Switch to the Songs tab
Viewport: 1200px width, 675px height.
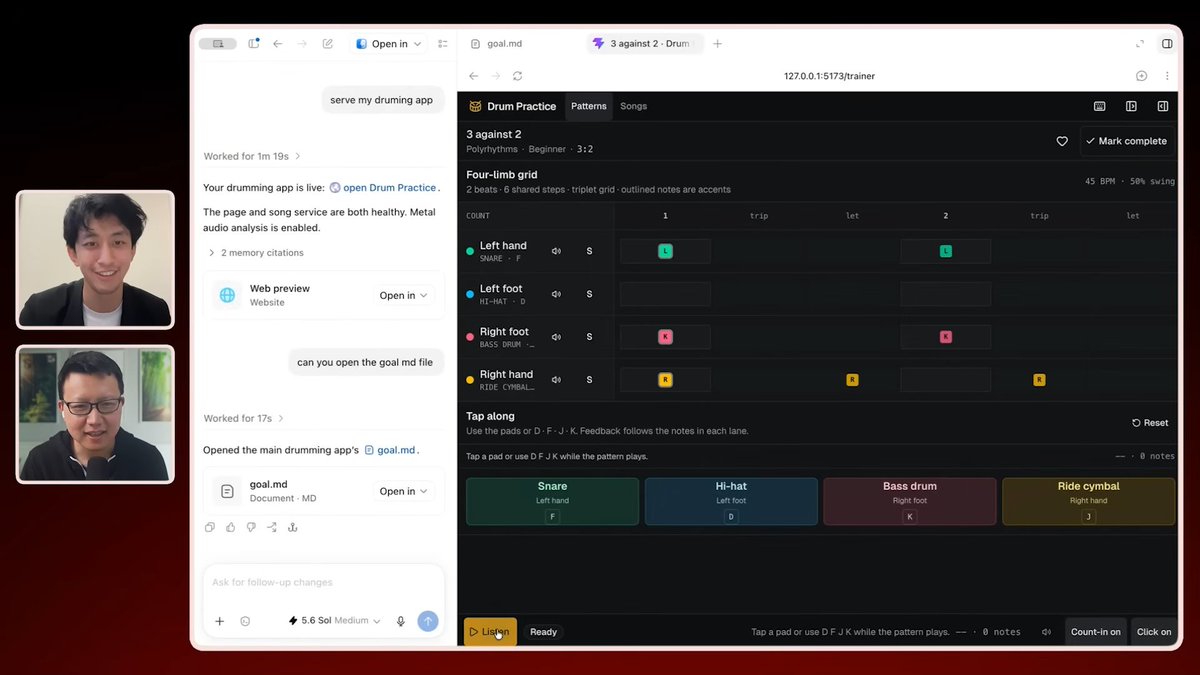(633, 106)
